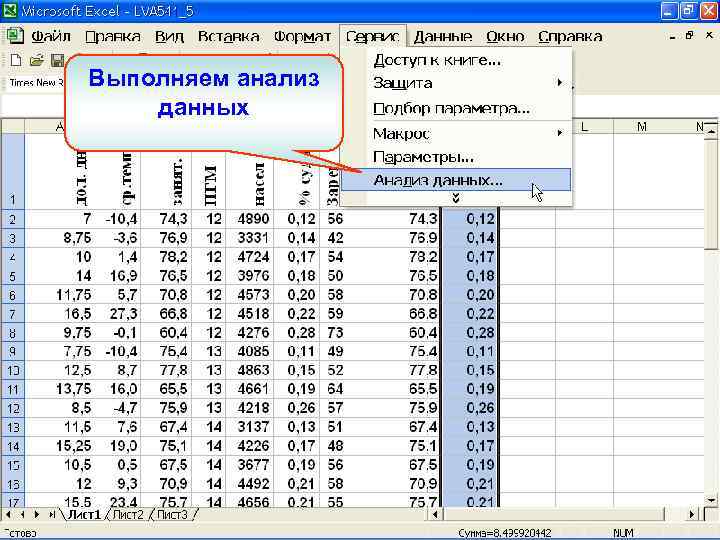Click the Сервис menu header

(372, 36)
